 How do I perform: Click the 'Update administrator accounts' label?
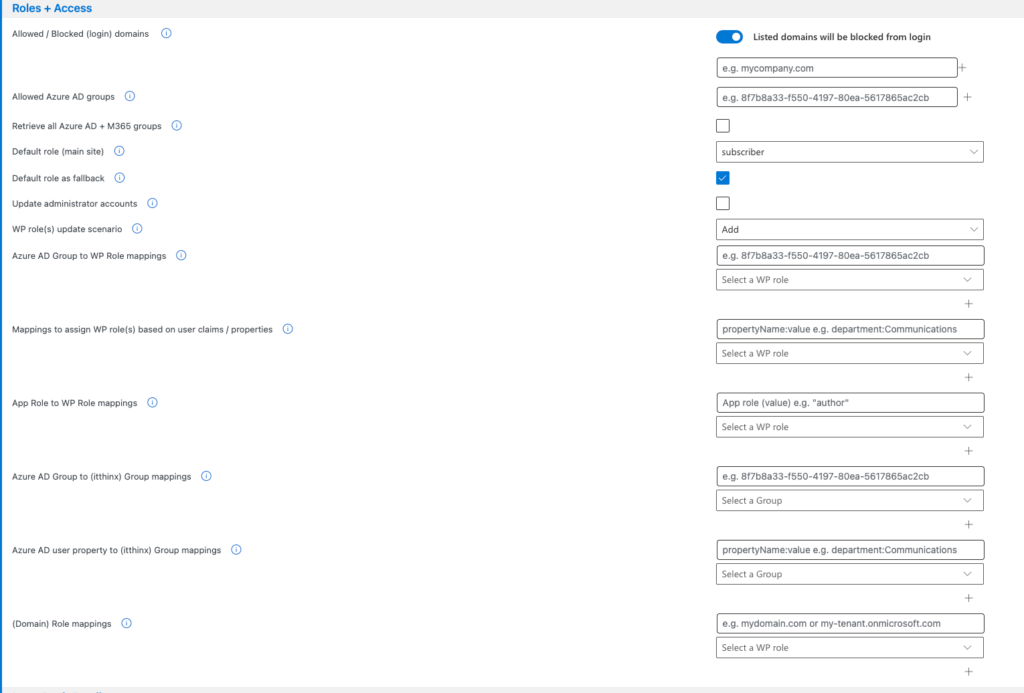click(x=74, y=204)
